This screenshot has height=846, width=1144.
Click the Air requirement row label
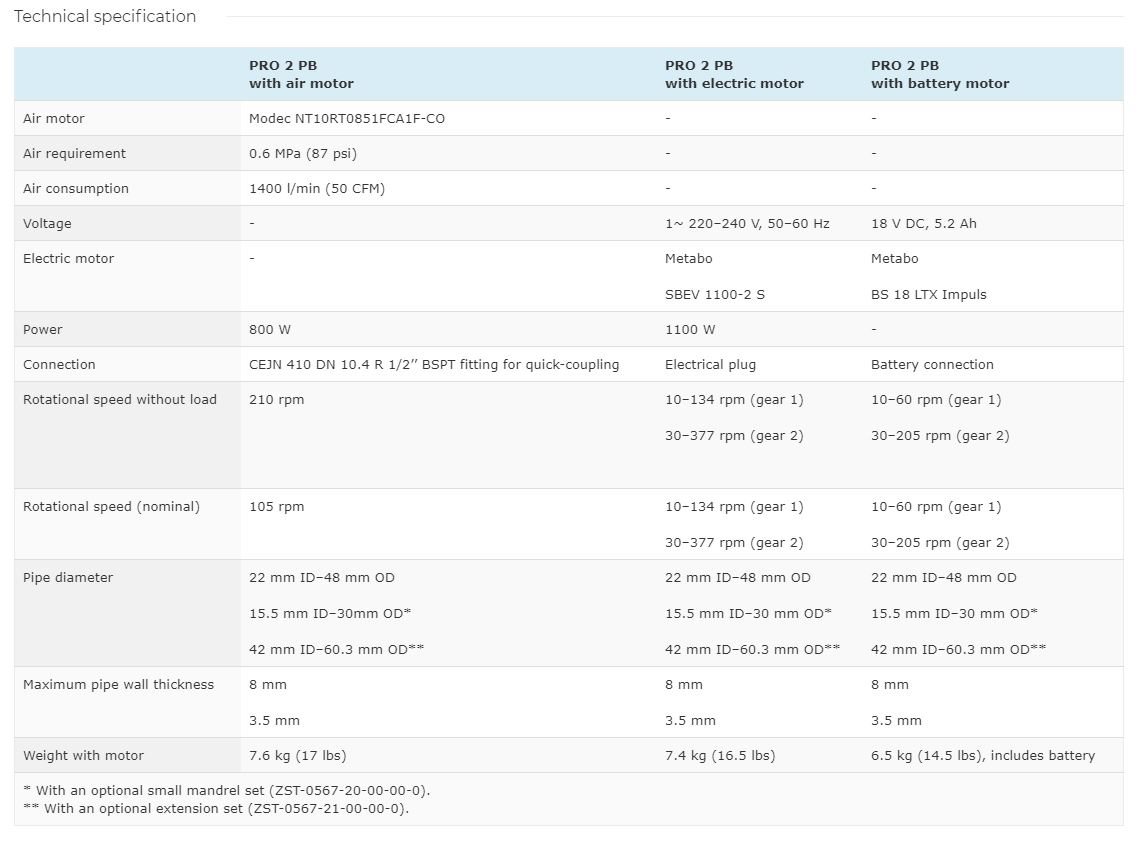pyautogui.click(x=75, y=153)
